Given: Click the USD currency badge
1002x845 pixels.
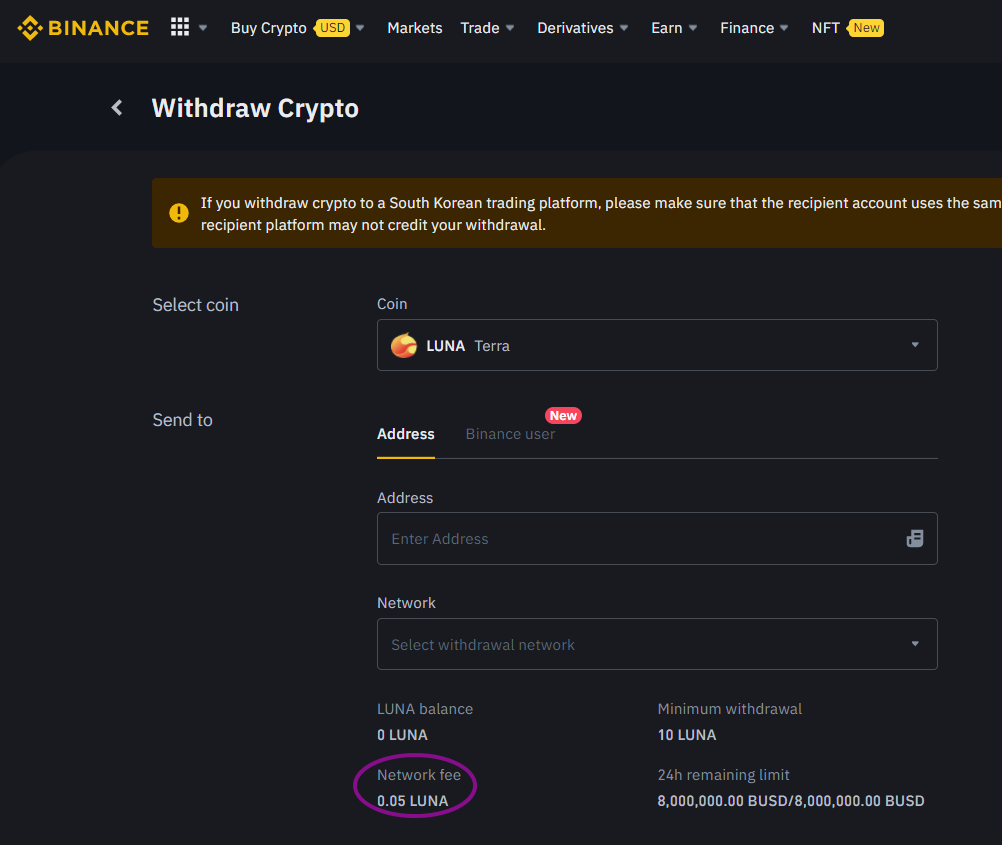Looking at the screenshot, I should pyautogui.click(x=332, y=28).
